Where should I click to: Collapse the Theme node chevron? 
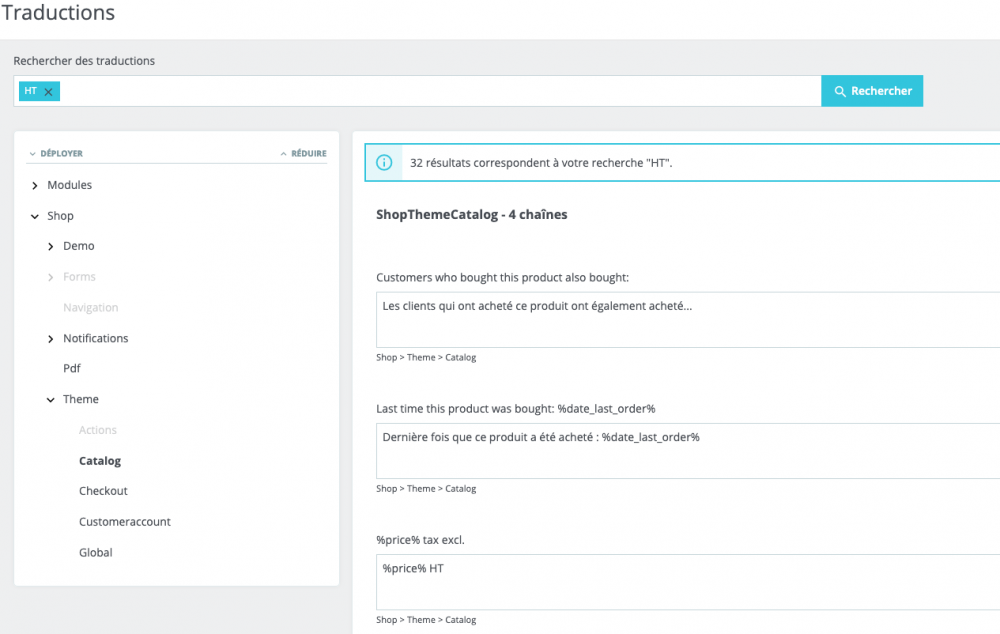pyautogui.click(x=51, y=400)
